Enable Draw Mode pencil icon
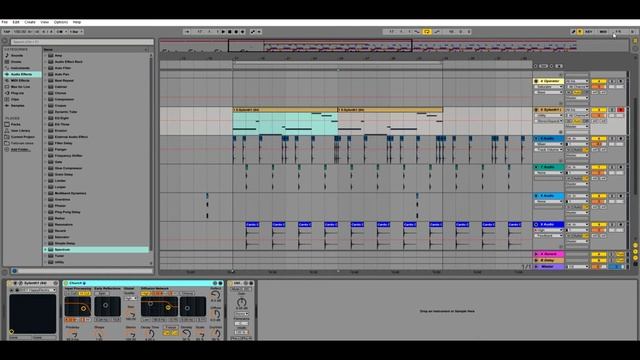Image resolution: width=640 pixels, height=360 pixels. 573,32
